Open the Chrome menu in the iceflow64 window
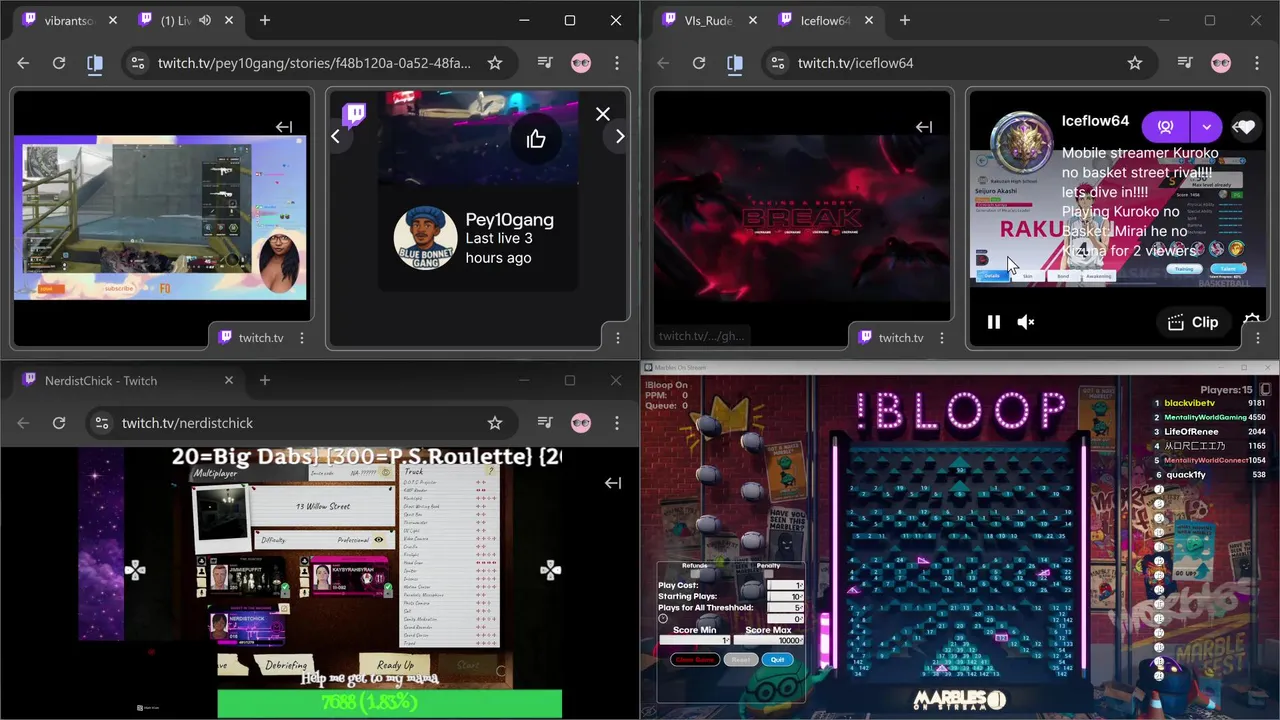Viewport: 1280px width, 720px height. [1257, 63]
